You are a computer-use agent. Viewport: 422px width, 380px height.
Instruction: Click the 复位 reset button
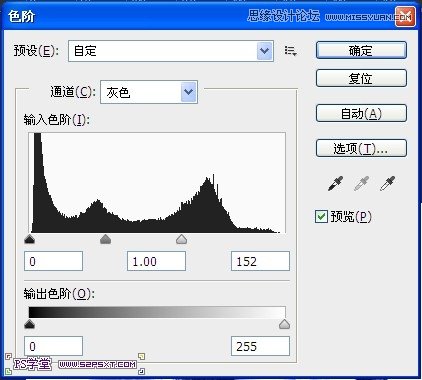361,78
